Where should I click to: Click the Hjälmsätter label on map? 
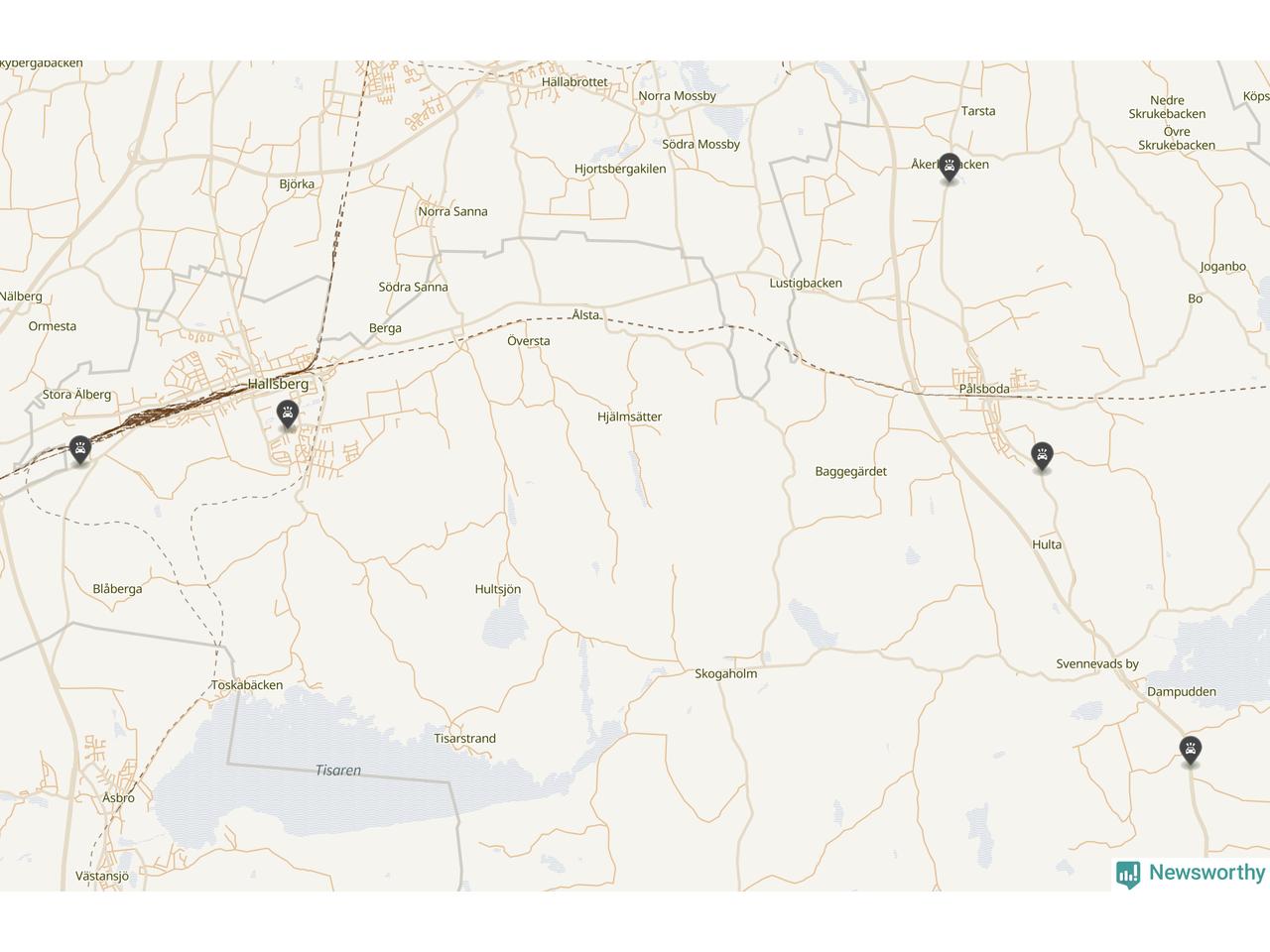(x=629, y=416)
